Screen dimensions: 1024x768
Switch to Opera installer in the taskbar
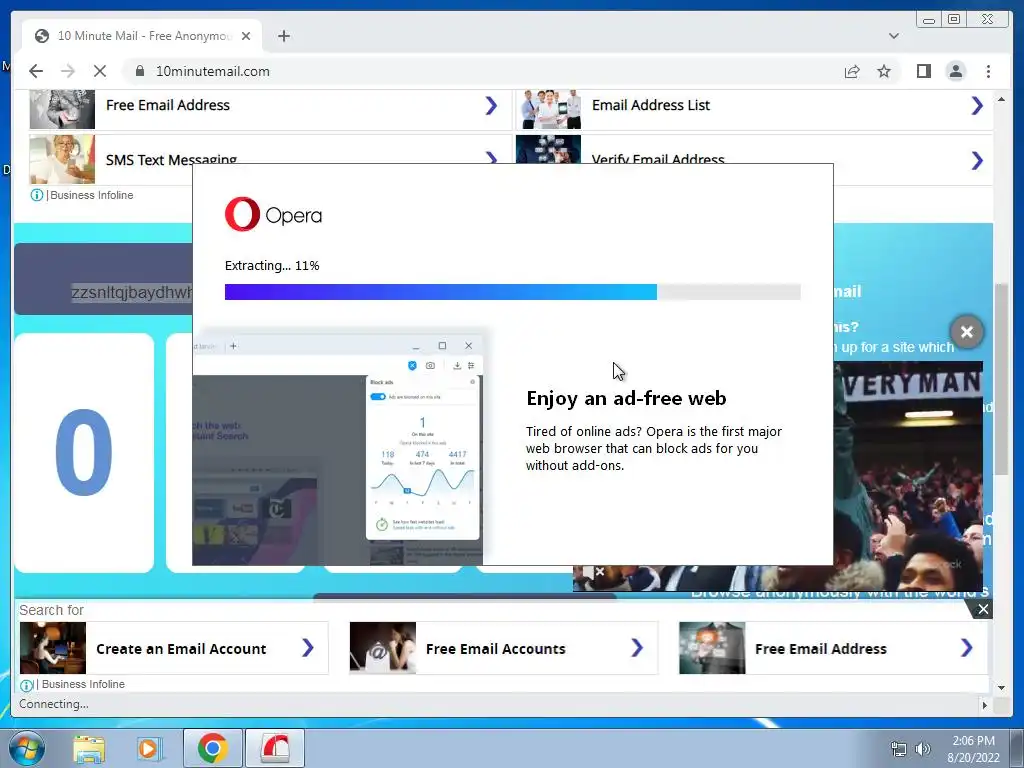pyautogui.click(x=275, y=748)
